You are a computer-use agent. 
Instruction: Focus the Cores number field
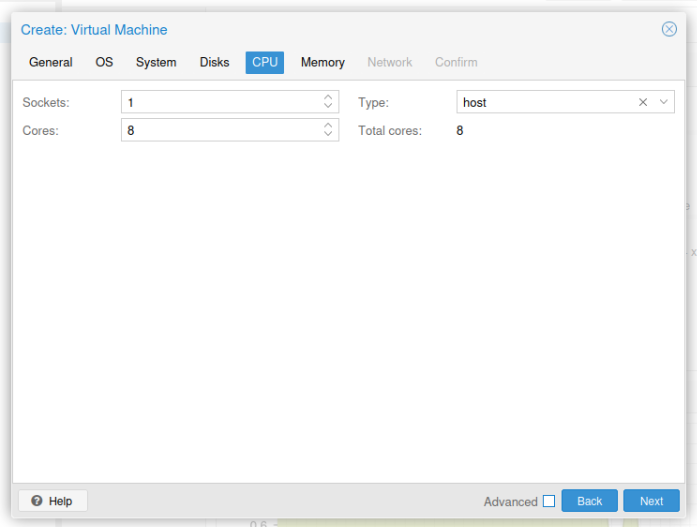(220, 130)
